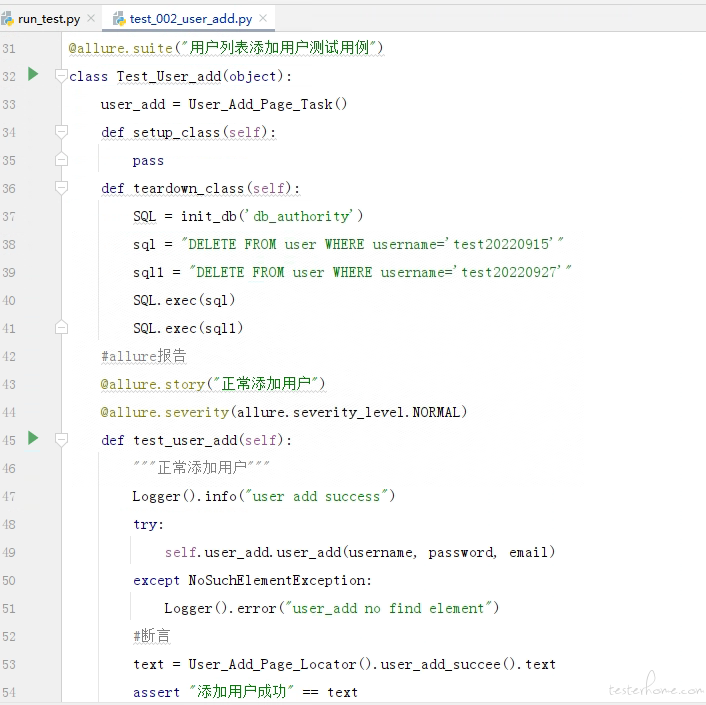
Task: Click the Python file icon on run_test.py tab
Action: pos(7,19)
